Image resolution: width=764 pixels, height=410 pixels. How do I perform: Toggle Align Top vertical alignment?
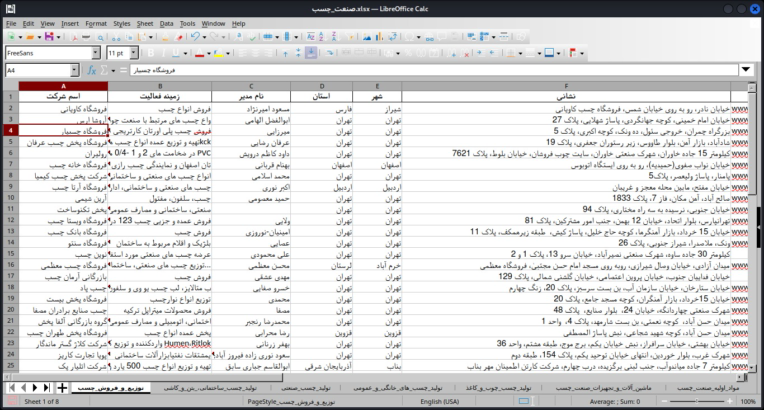coord(286,53)
